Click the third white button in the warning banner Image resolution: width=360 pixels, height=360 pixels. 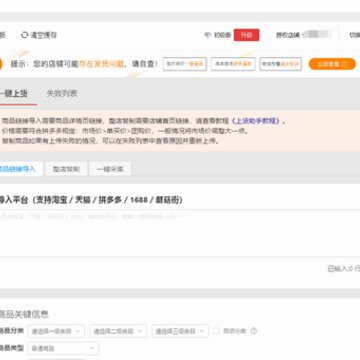point(281,64)
